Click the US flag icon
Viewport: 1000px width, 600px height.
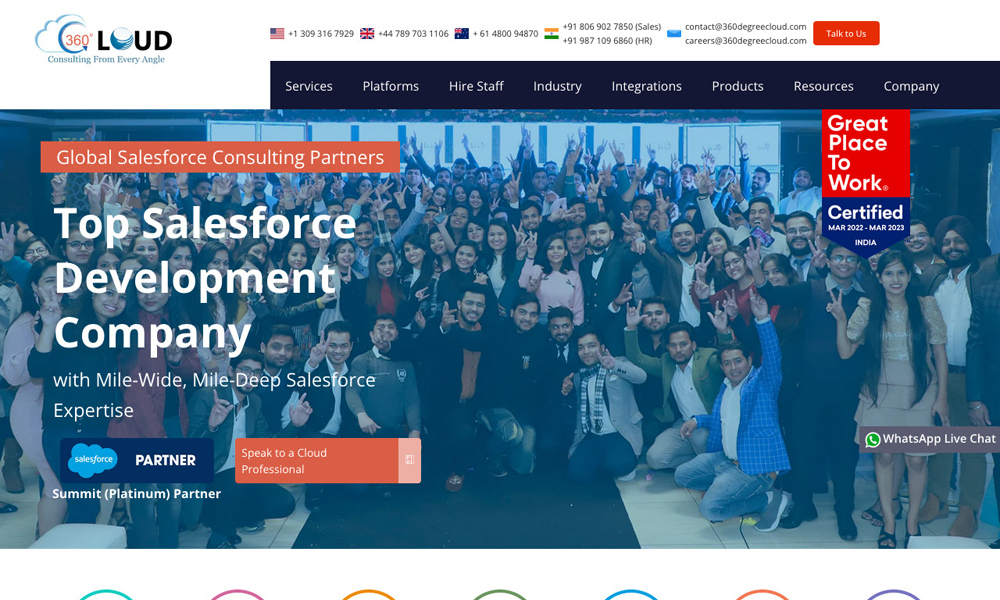point(277,33)
